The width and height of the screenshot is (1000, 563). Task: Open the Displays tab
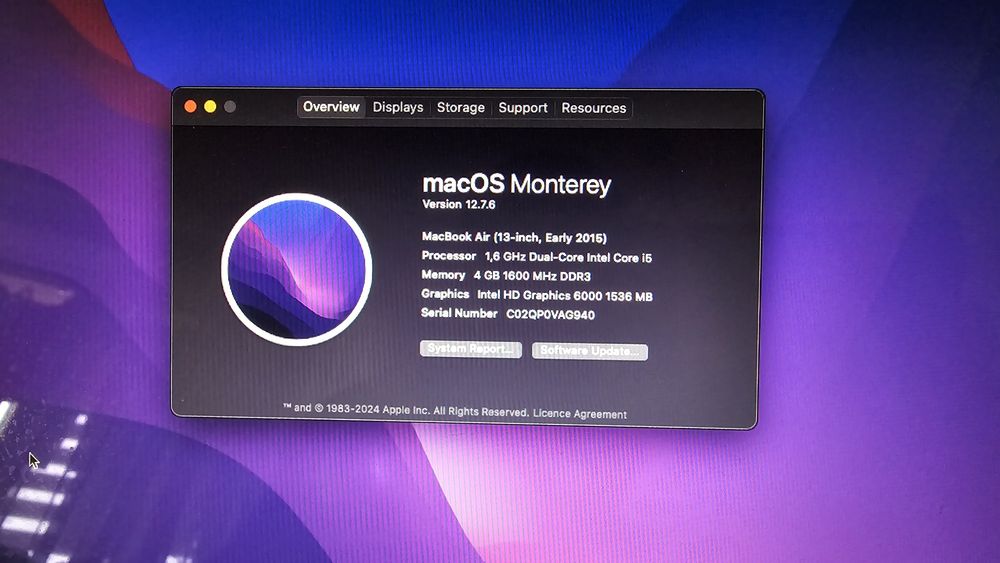click(398, 107)
